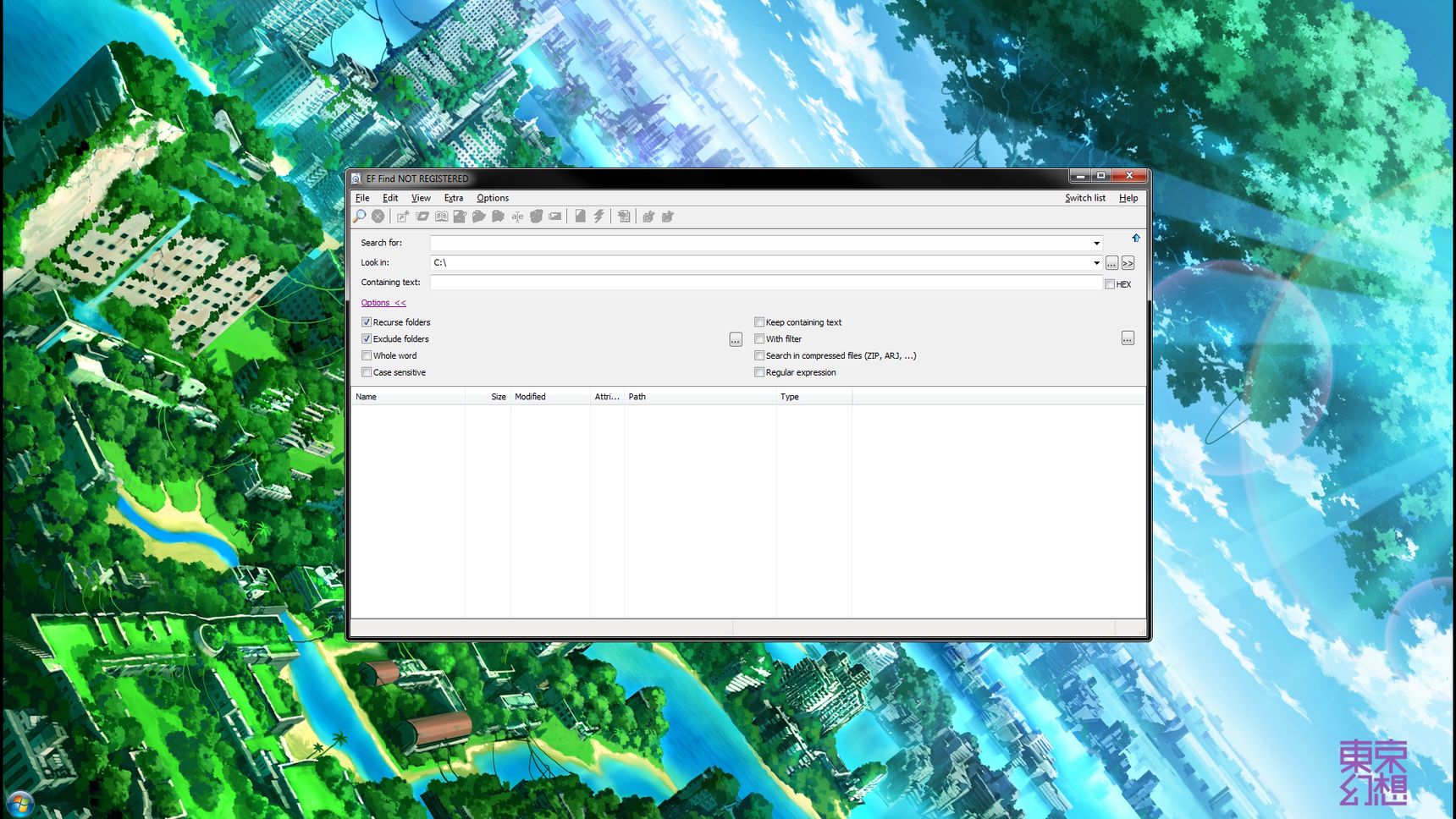
Task: Open the Windows Start orb
Action: [x=19, y=803]
